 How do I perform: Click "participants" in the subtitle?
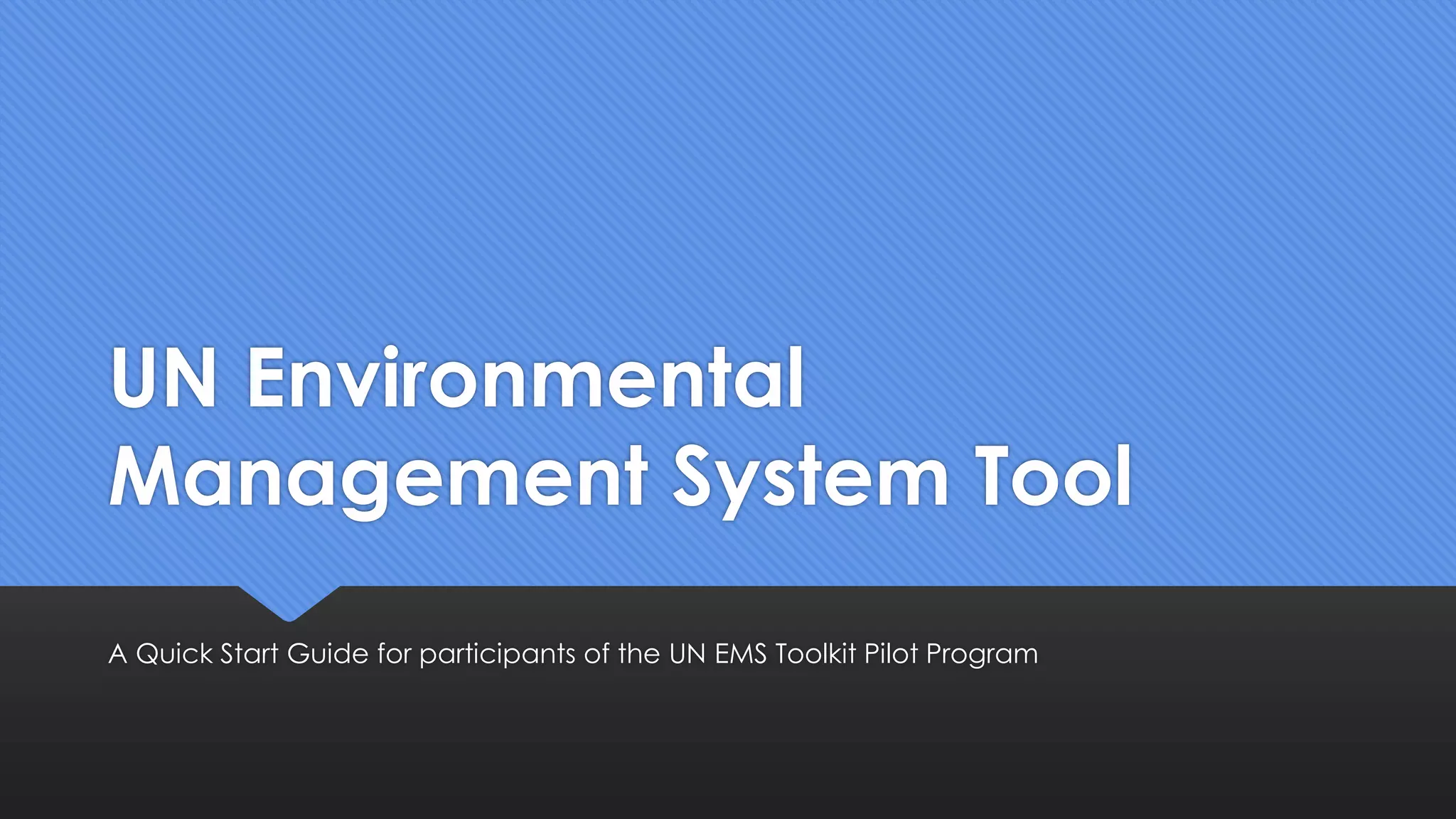click(x=497, y=655)
